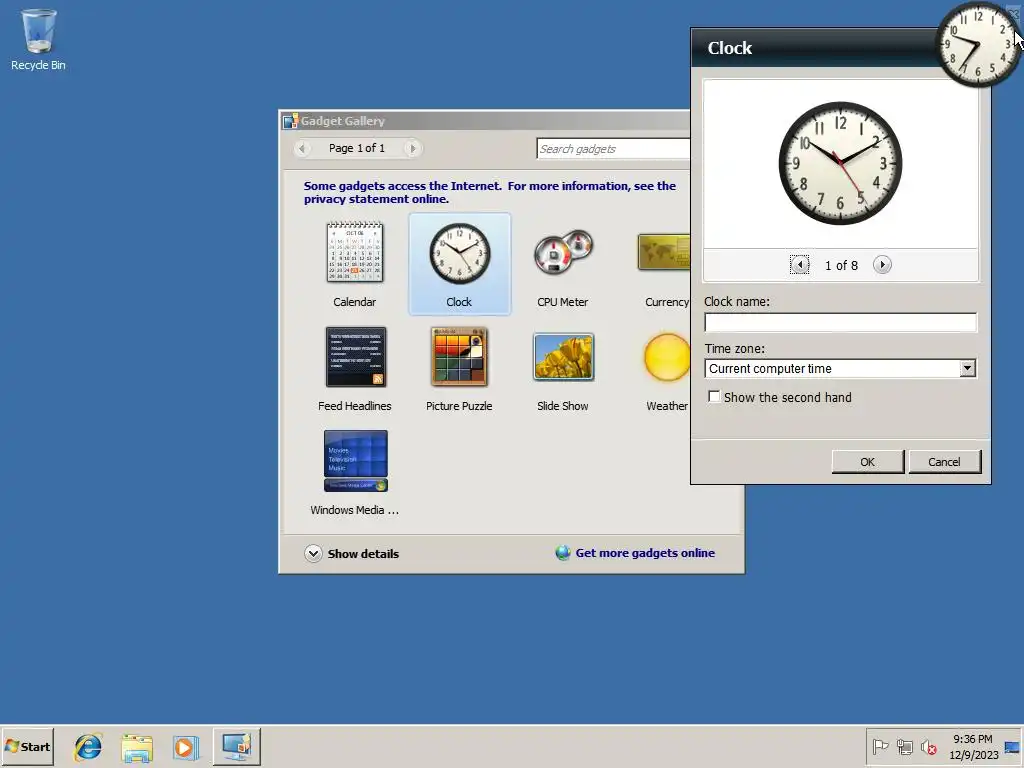Click the clock face preview image
The width and height of the screenshot is (1024, 768).
[x=840, y=163]
